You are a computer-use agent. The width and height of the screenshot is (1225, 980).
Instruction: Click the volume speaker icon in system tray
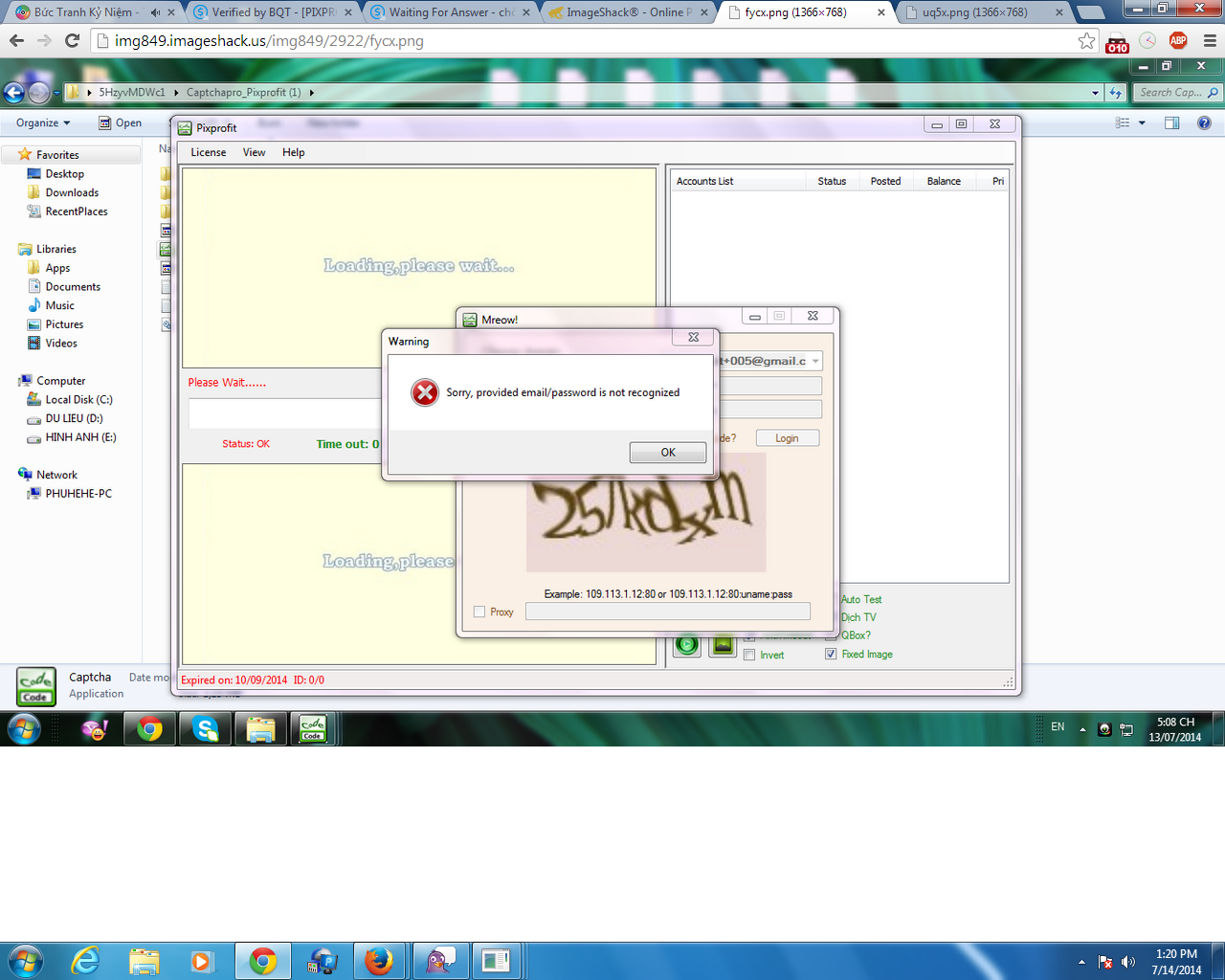(x=1128, y=962)
